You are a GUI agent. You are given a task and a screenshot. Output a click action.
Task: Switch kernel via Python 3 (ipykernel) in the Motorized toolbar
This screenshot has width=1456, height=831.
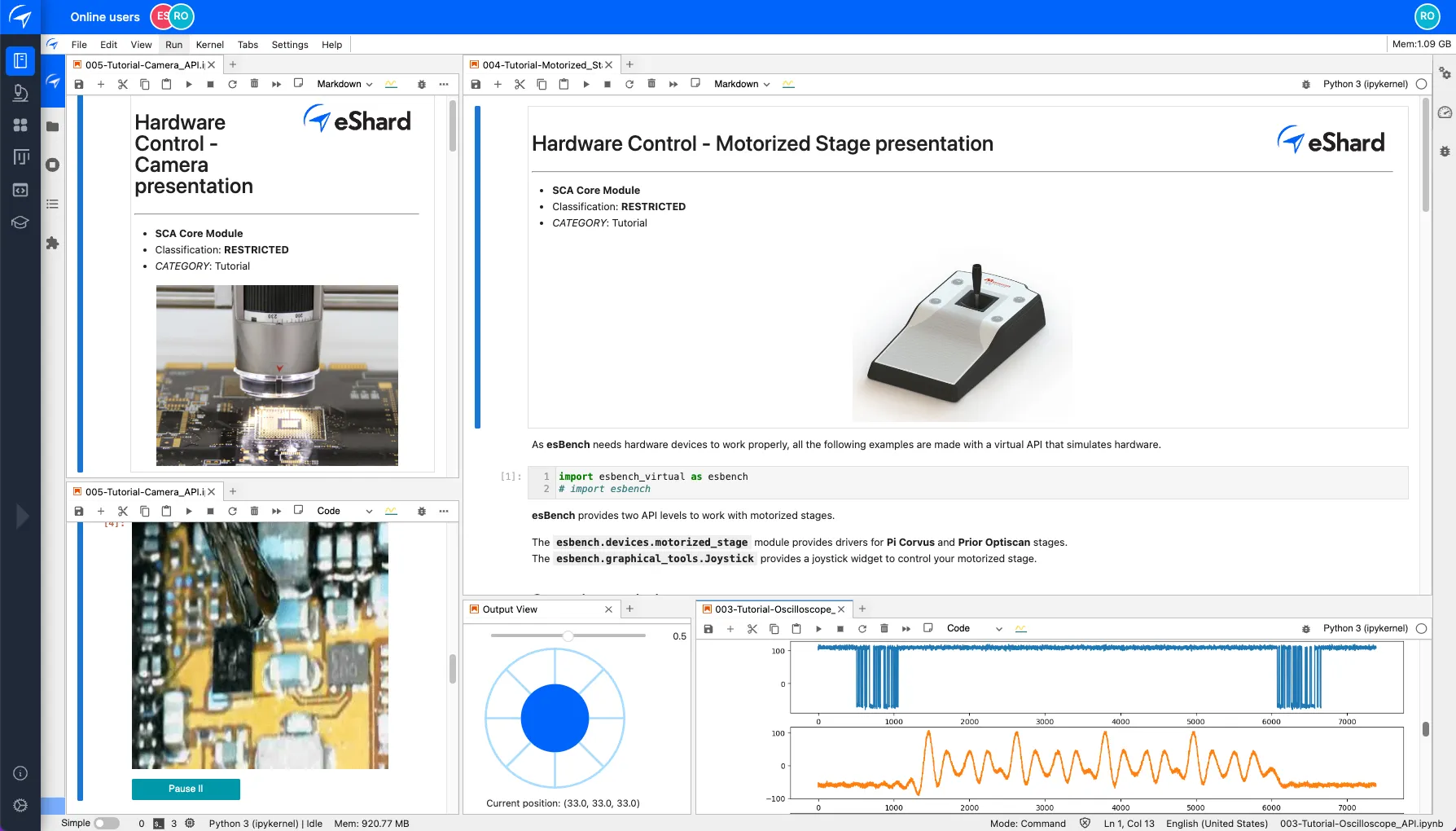(x=1365, y=84)
